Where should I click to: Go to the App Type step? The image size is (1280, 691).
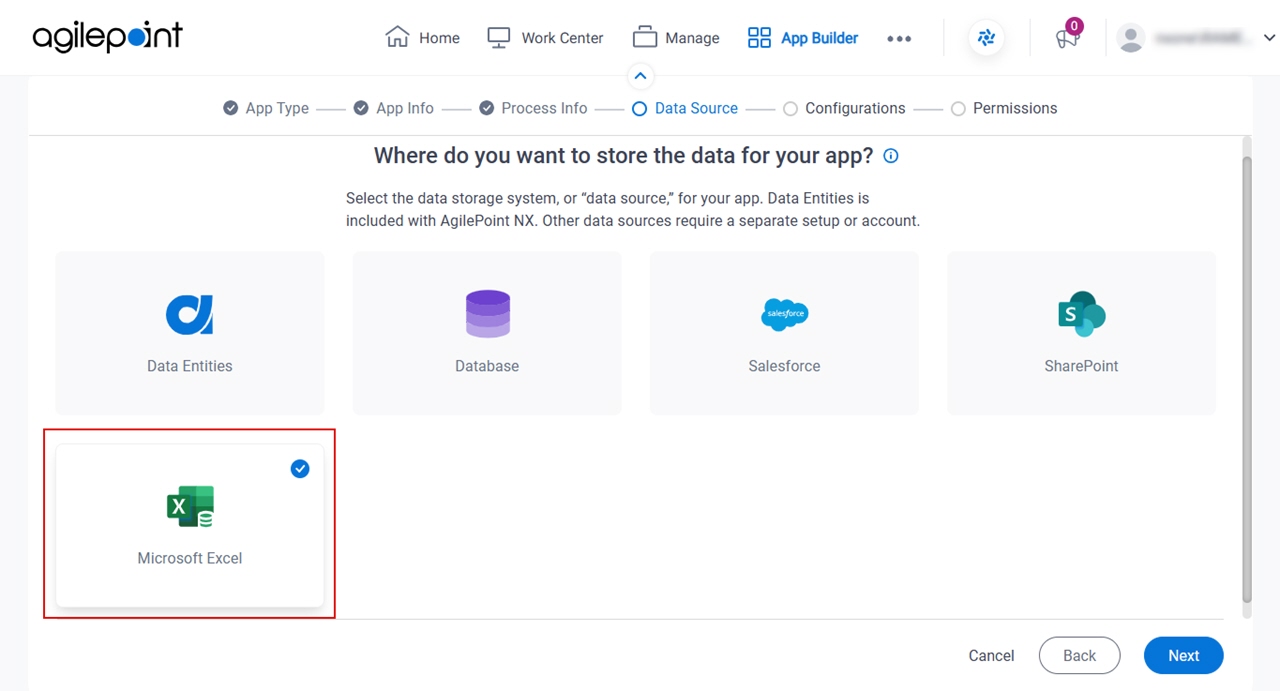(x=266, y=108)
